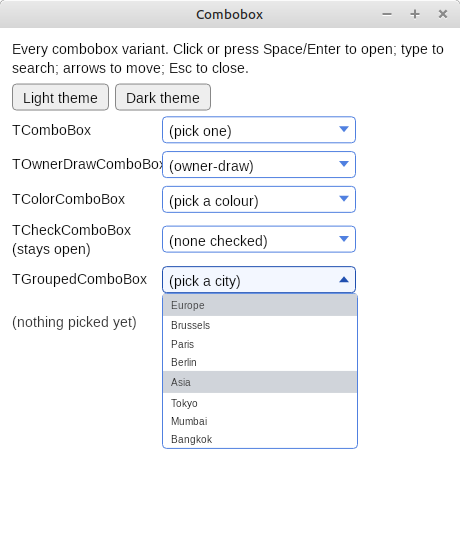Click the Europe group header
Screen dimensions: 460x557
(x=260, y=305)
